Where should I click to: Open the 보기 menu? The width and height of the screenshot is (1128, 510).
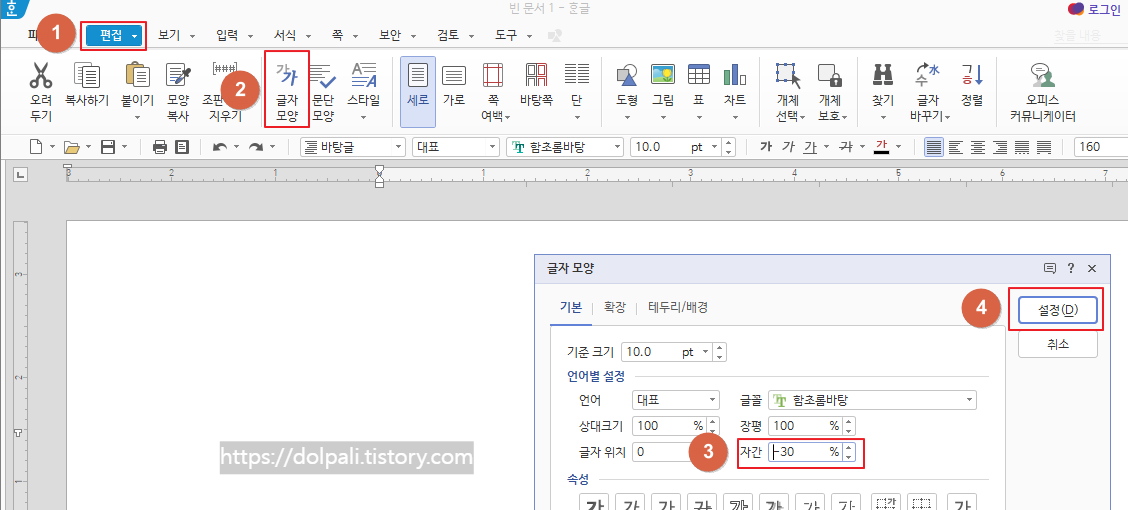176,35
